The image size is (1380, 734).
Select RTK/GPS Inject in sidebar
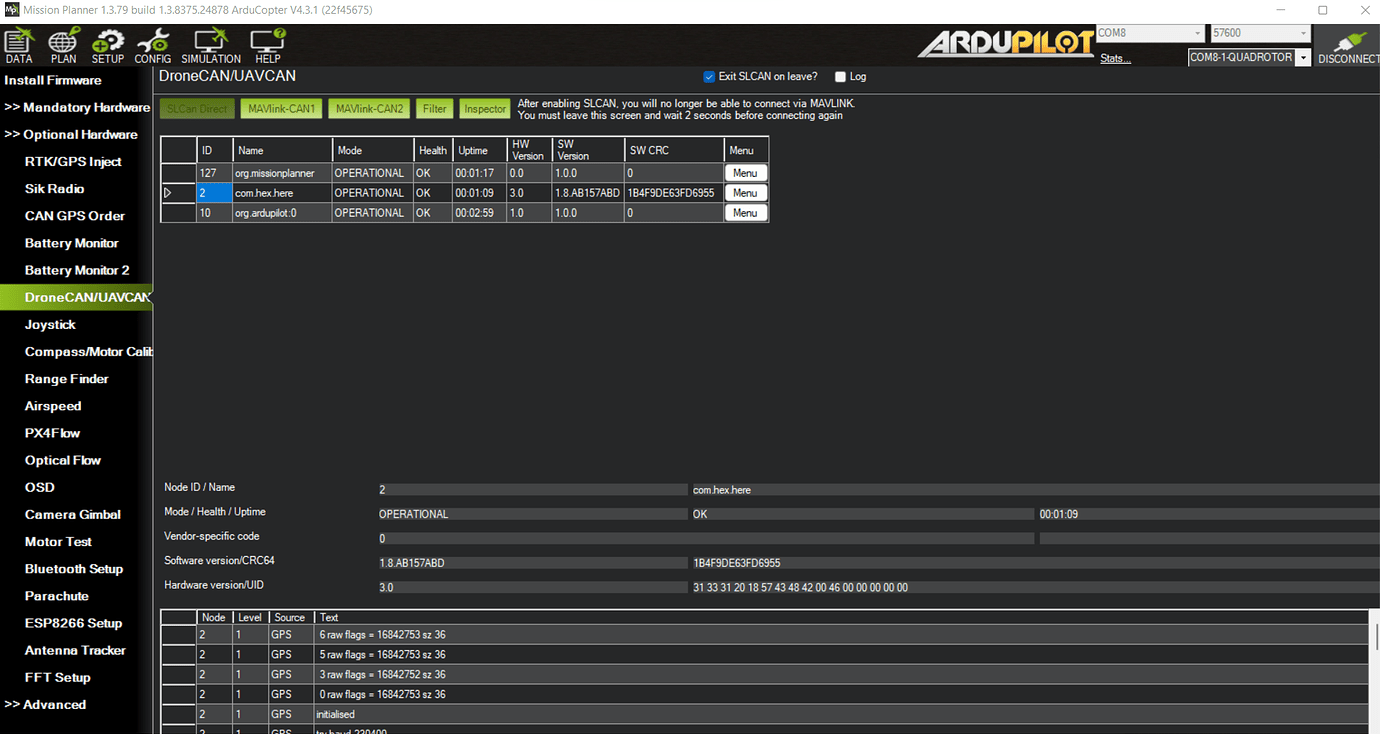coord(73,161)
